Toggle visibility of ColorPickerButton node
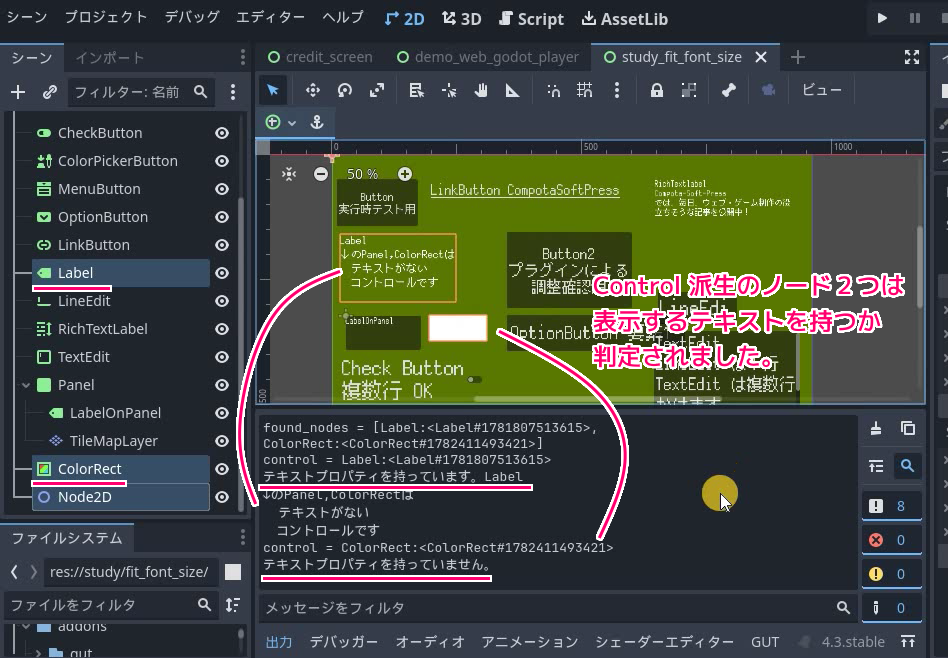Screen dimensions: 948x658 [222, 161]
